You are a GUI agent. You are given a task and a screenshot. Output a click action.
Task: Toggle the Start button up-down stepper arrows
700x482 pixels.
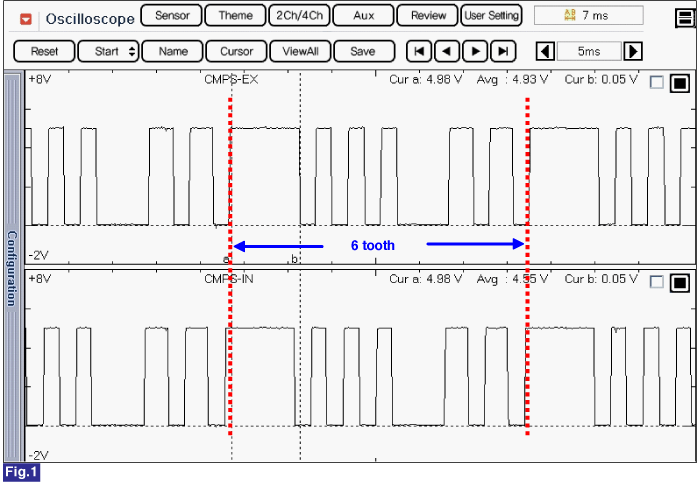click(132, 51)
